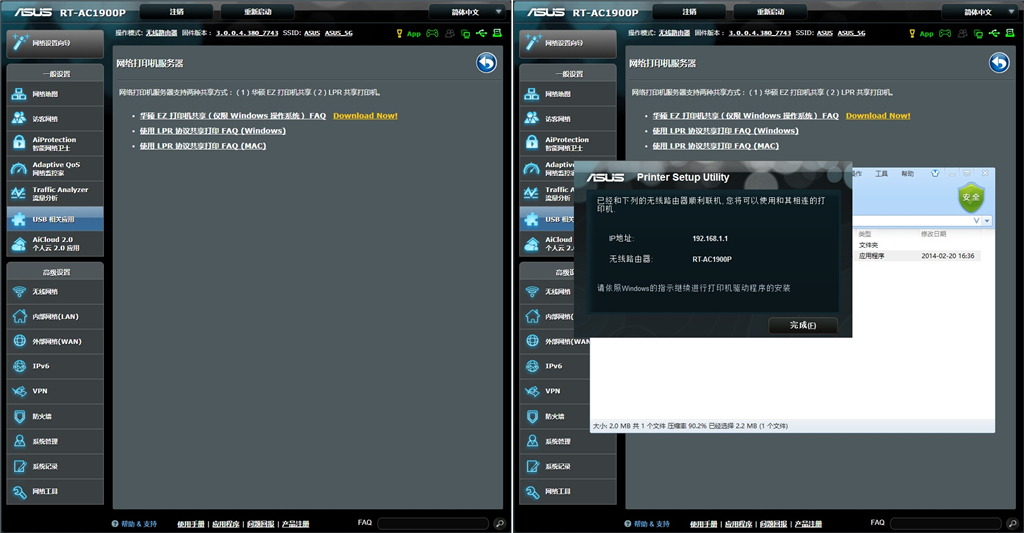The height and width of the screenshot is (533, 1024).
Task: Click game controller status icon in left screenshot
Action: click(432, 33)
